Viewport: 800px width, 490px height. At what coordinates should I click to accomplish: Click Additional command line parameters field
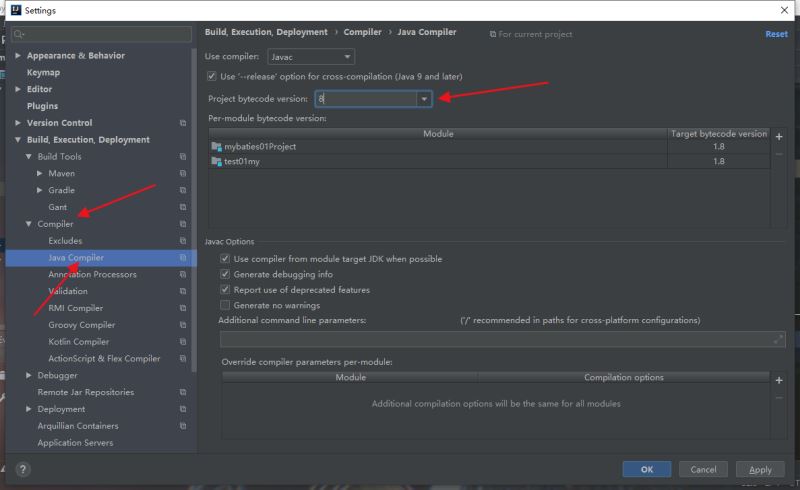[x=503, y=339]
